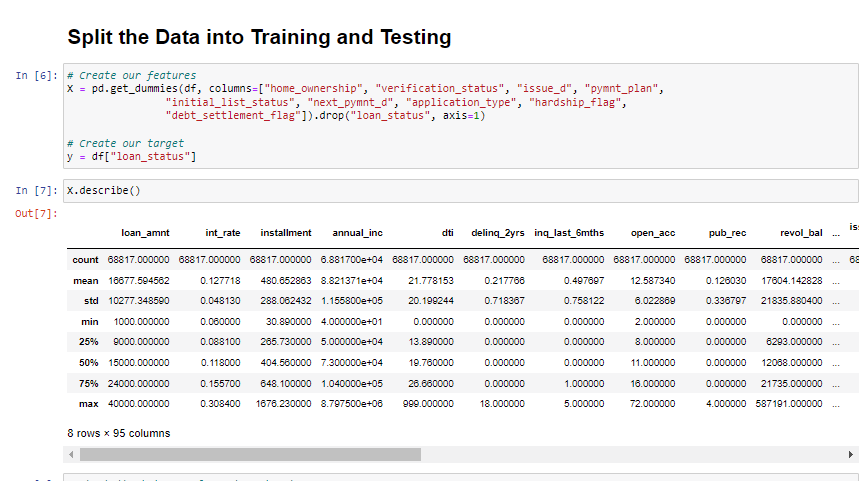The height and width of the screenshot is (481, 867).
Task: Click the 'Split the Data into Training and Testing' heading
Action: coord(259,37)
